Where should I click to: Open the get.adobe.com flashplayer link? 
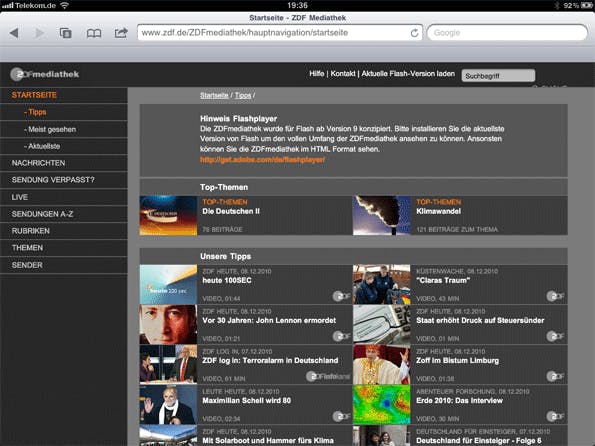point(262,160)
